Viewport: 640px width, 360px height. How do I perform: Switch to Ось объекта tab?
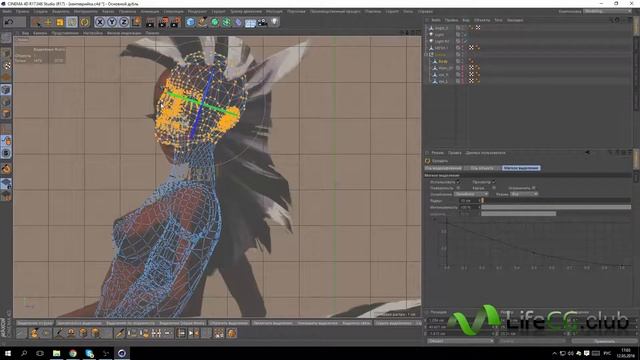pyautogui.click(x=482, y=168)
